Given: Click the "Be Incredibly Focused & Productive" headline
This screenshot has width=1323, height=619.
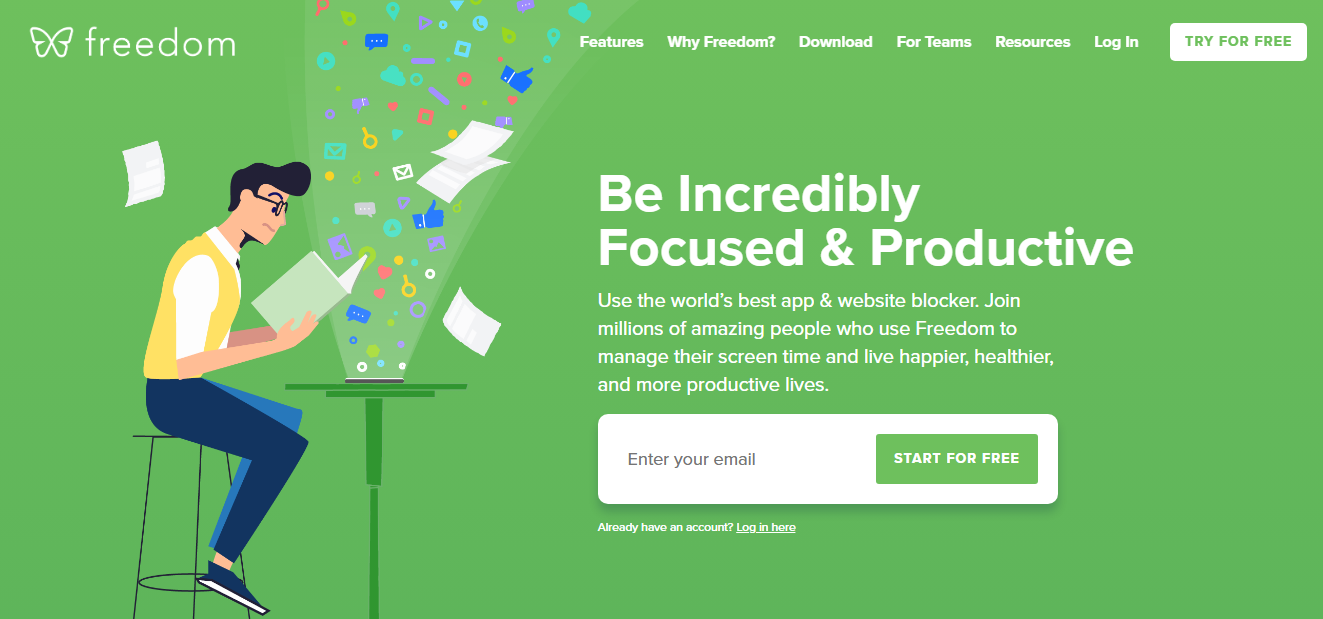Looking at the screenshot, I should (864, 221).
